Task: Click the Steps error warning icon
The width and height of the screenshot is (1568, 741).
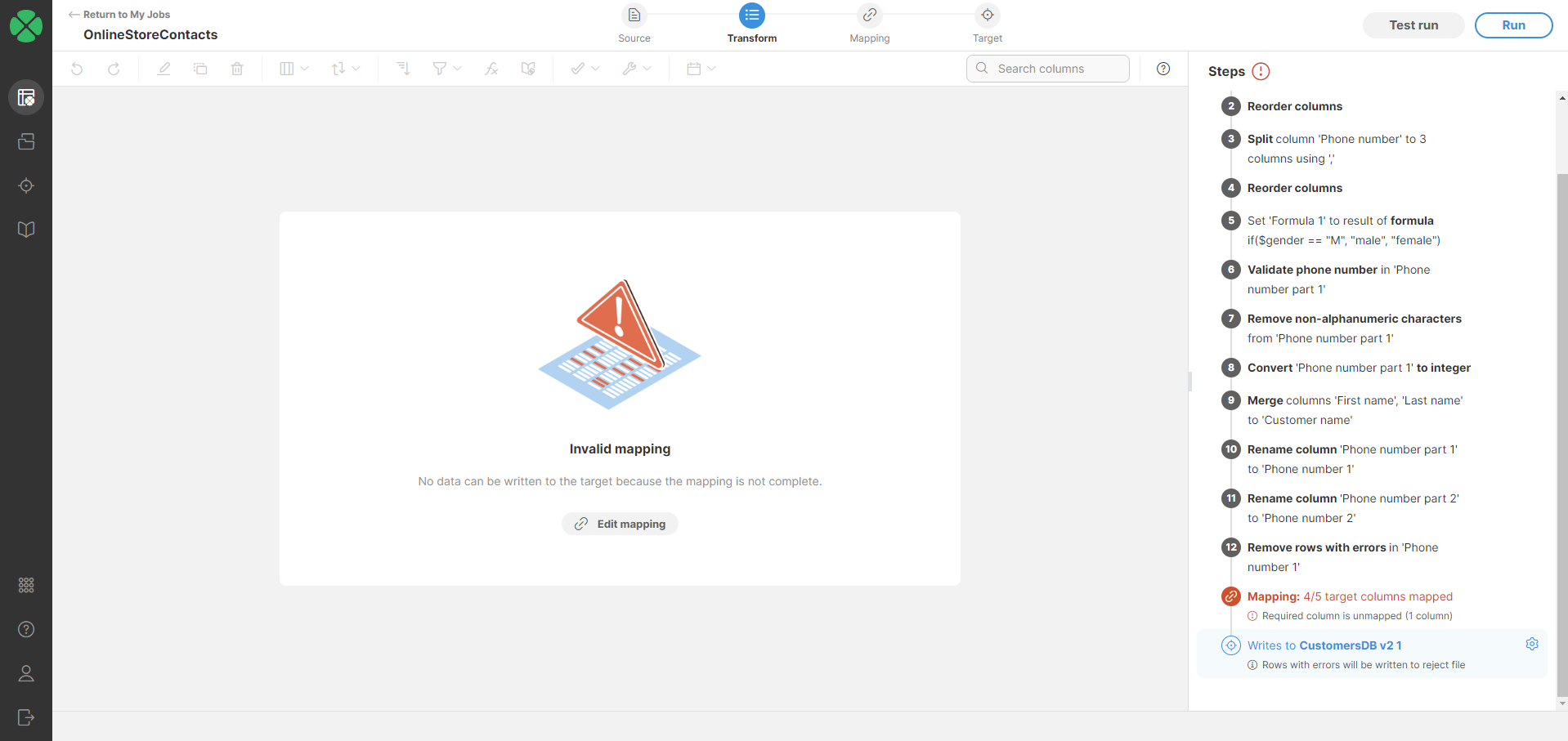Action: tap(1261, 72)
